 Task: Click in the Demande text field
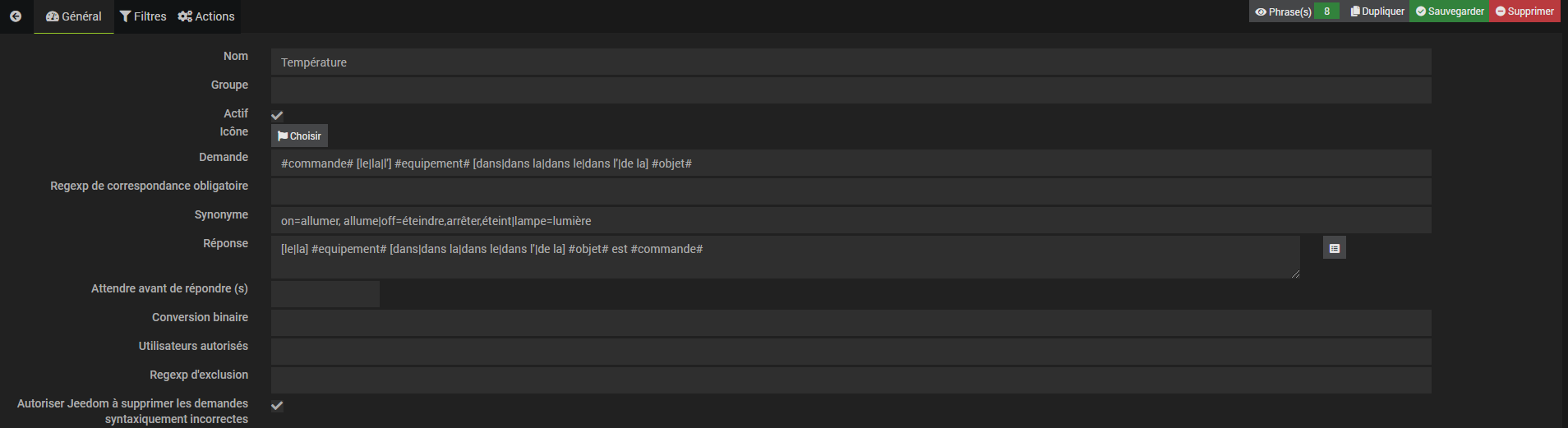point(851,163)
